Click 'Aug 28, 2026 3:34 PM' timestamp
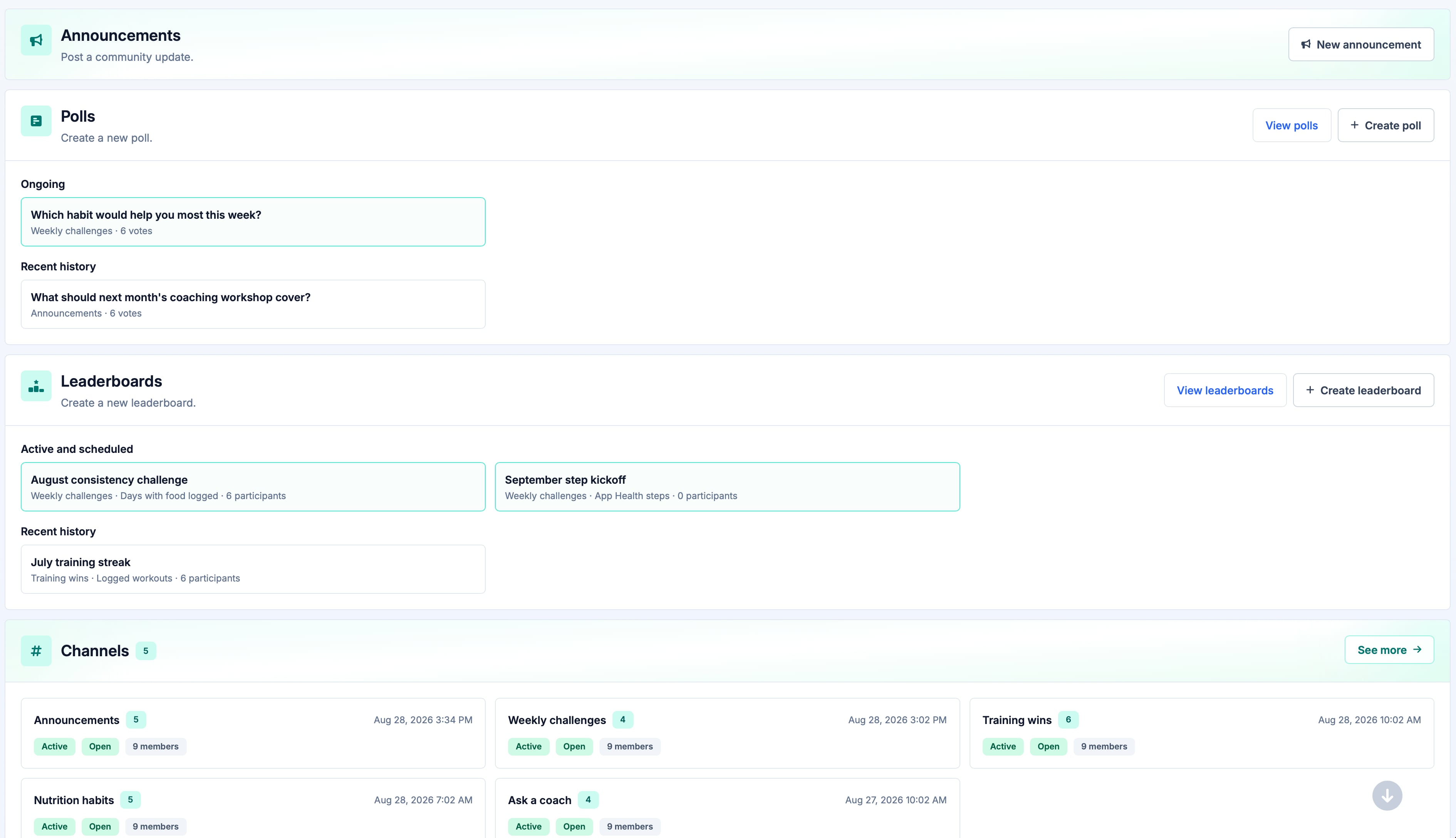Viewport: 1456px width, 838px height. pyautogui.click(x=423, y=720)
